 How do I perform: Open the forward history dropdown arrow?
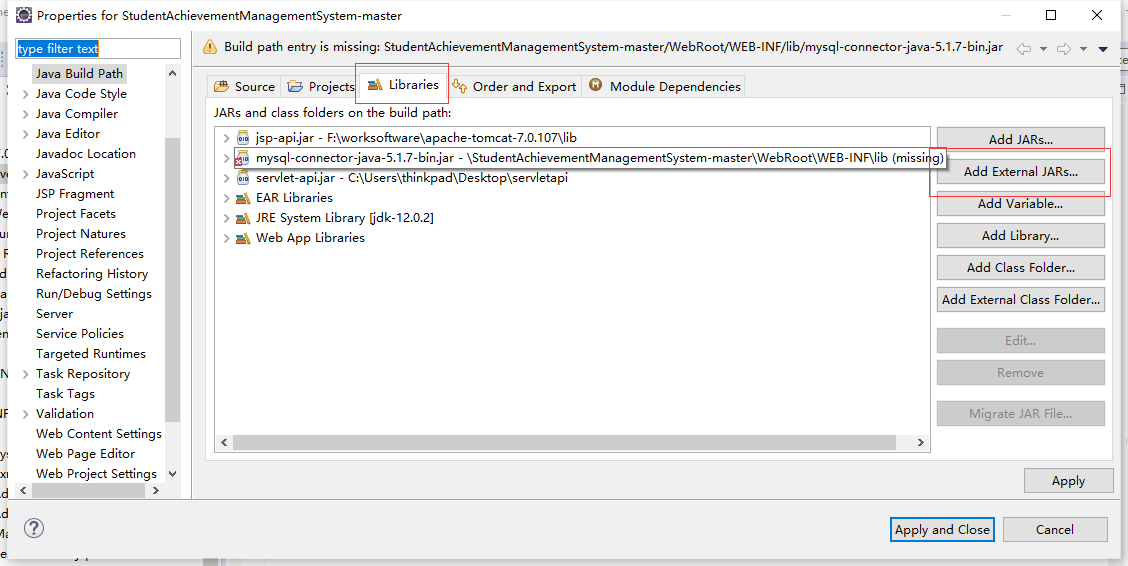point(1083,49)
